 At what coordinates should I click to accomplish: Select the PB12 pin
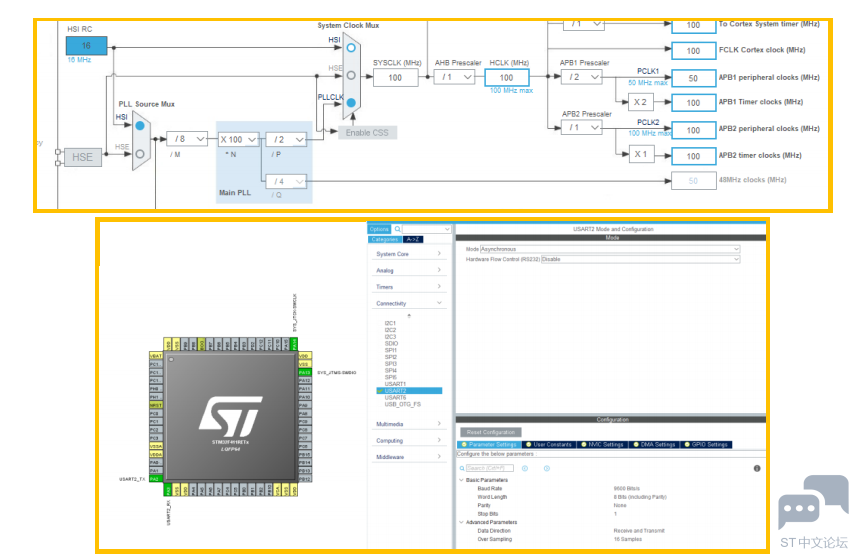pos(305,479)
